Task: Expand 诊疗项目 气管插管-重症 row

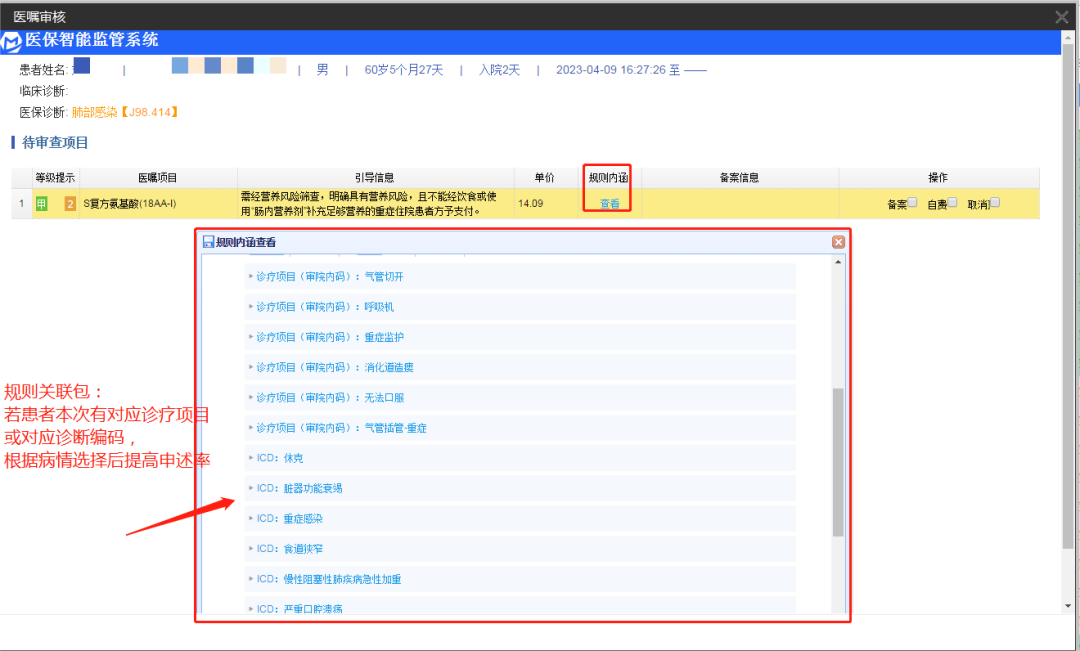Action: (520, 428)
